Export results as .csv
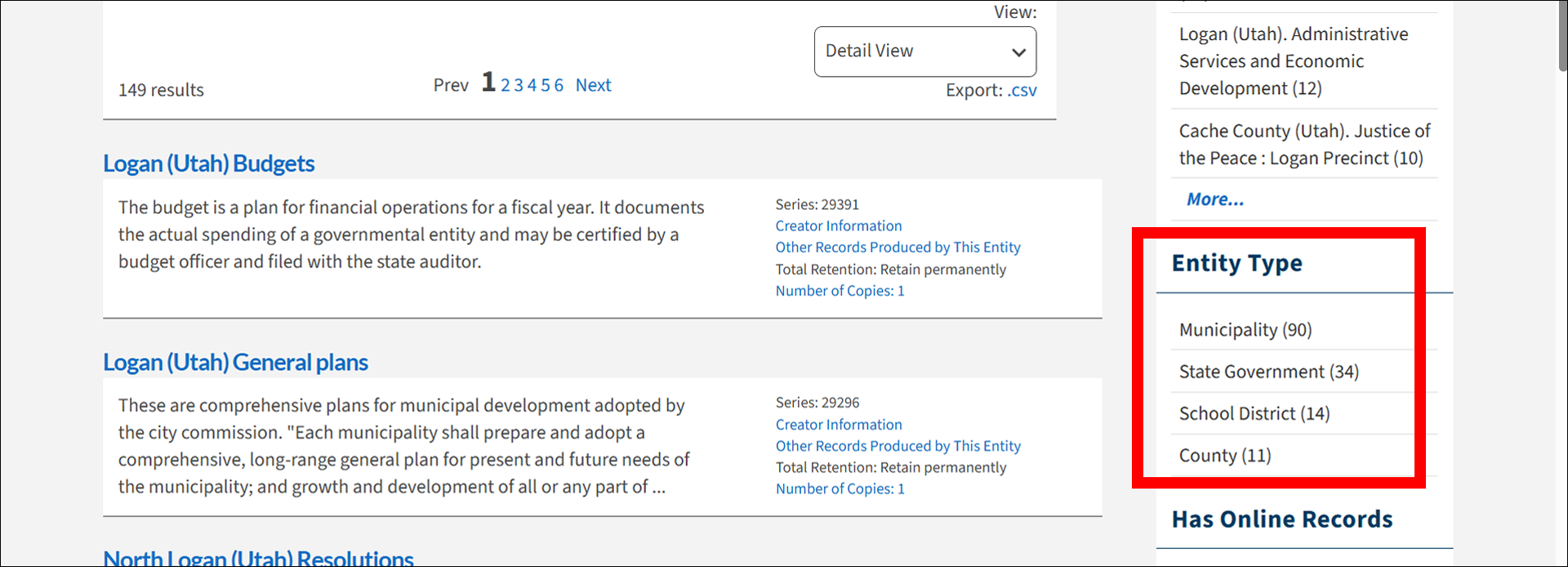This screenshot has height=567, width=1568. tap(1022, 91)
